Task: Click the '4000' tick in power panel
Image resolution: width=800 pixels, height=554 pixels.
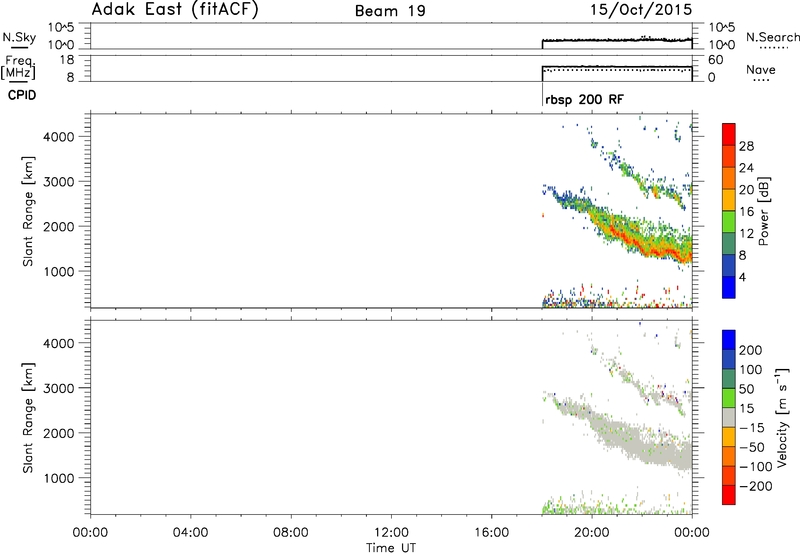Action: 59,137
